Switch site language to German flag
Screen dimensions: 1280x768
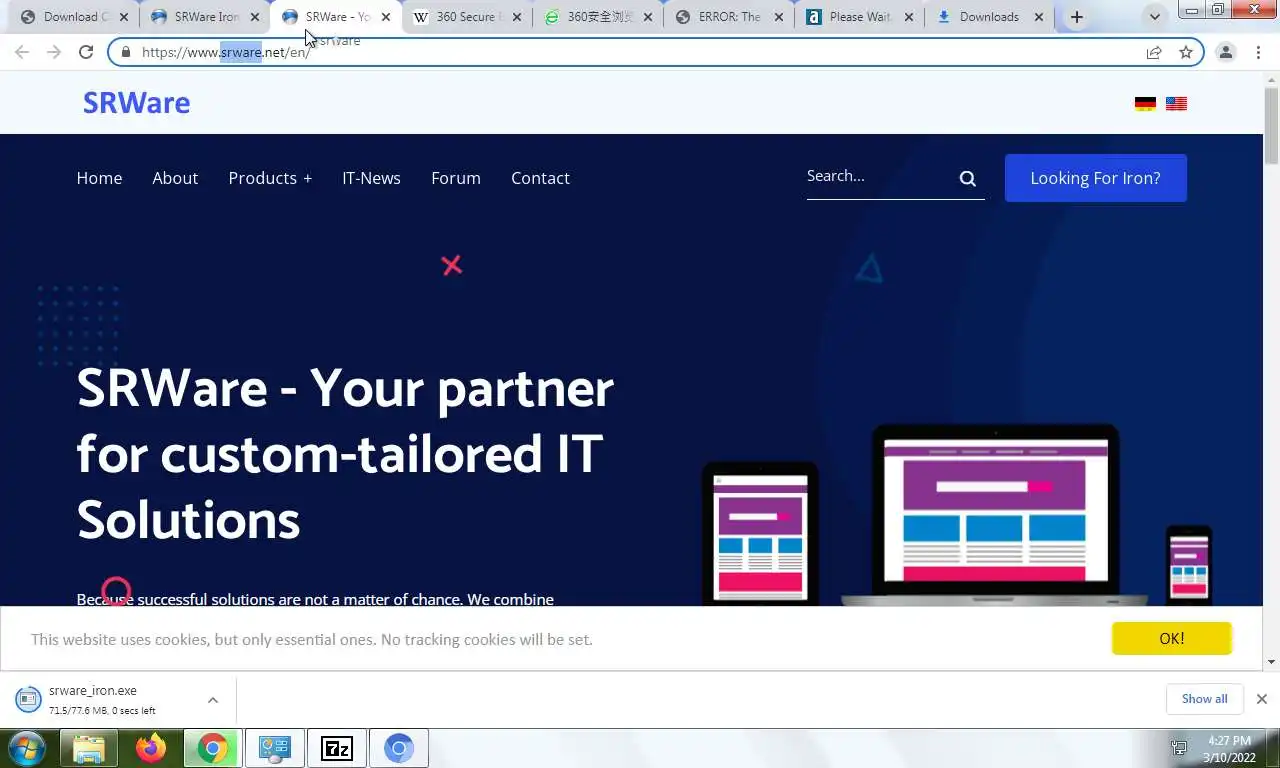click(1145, 103)
